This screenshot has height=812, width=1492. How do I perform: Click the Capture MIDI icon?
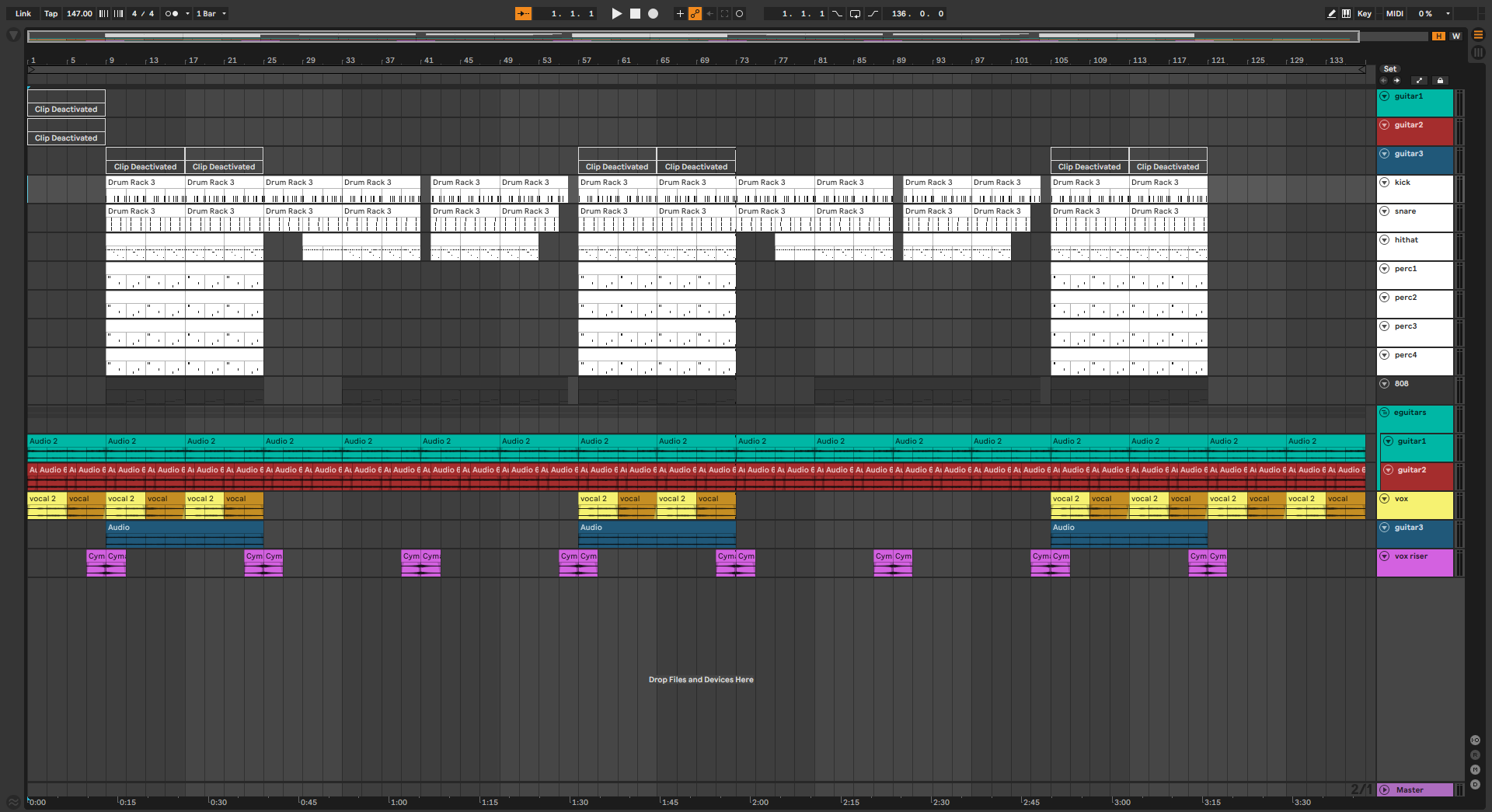click(724, 13)
